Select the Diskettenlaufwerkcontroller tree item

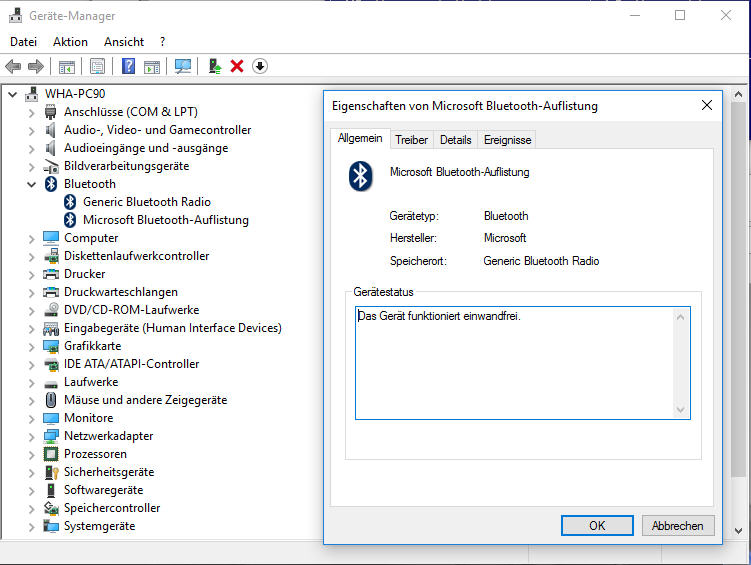(x=137, y=256)
